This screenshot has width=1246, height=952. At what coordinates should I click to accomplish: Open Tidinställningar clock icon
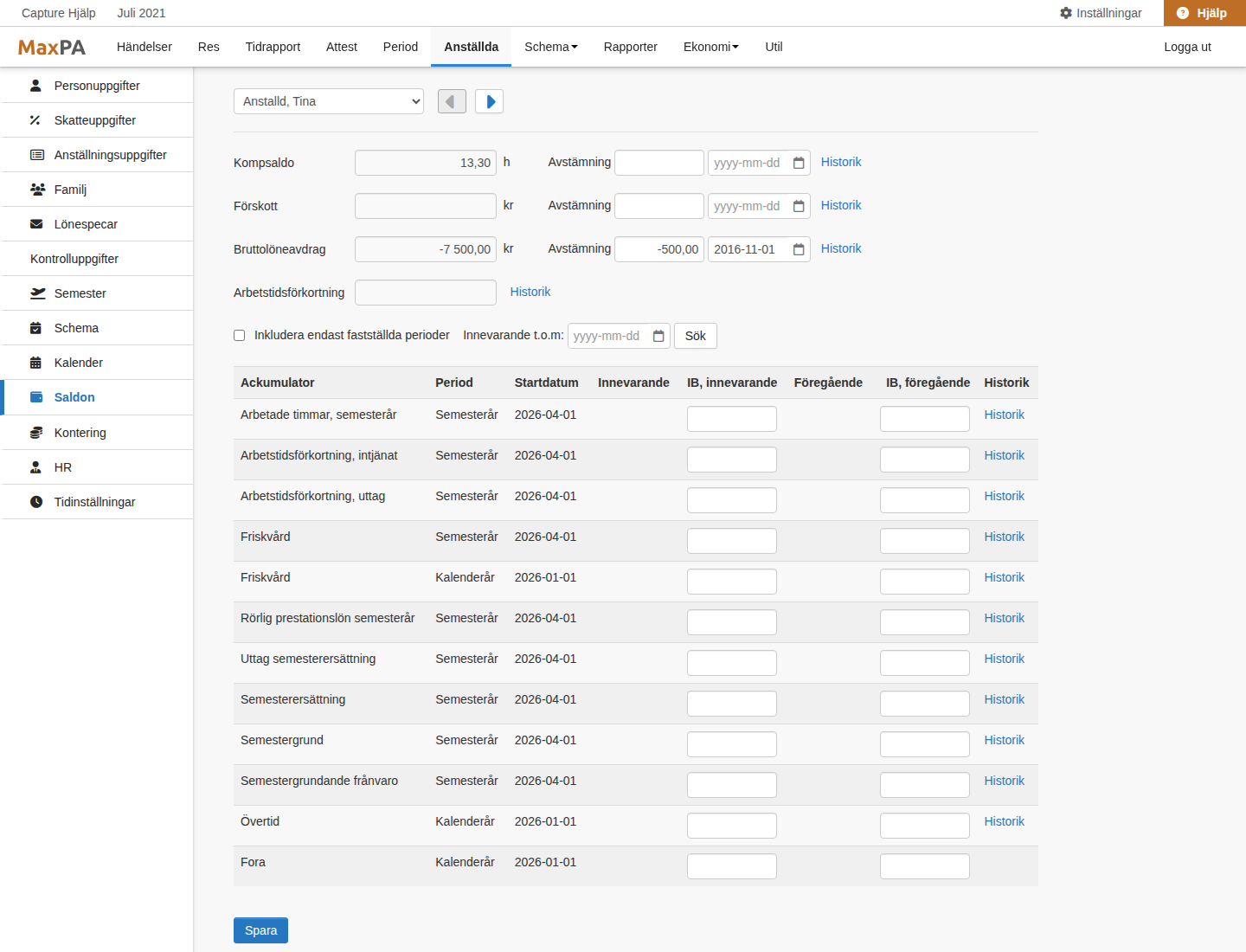pos(36,502)
